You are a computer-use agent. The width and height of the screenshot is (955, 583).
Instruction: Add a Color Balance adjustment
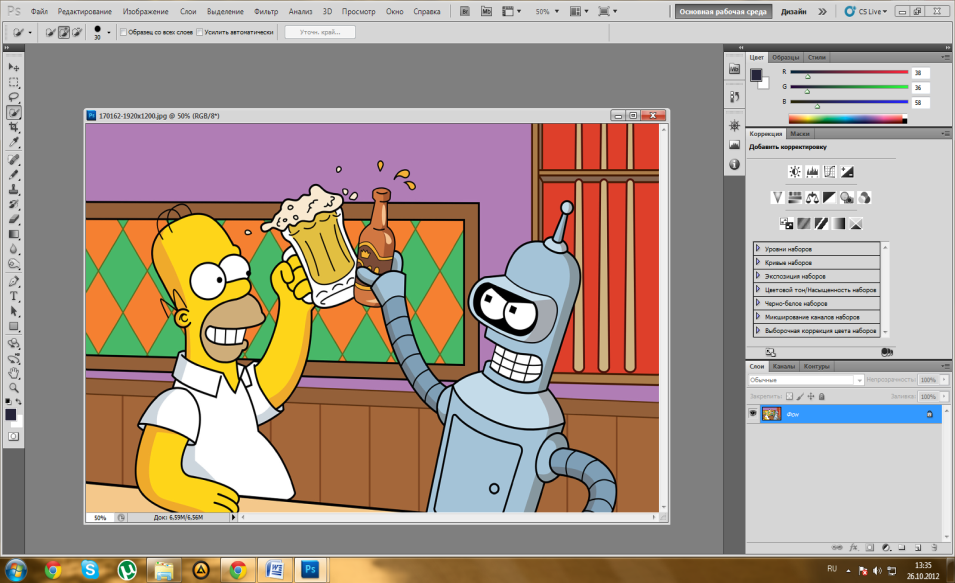point(812,197)
